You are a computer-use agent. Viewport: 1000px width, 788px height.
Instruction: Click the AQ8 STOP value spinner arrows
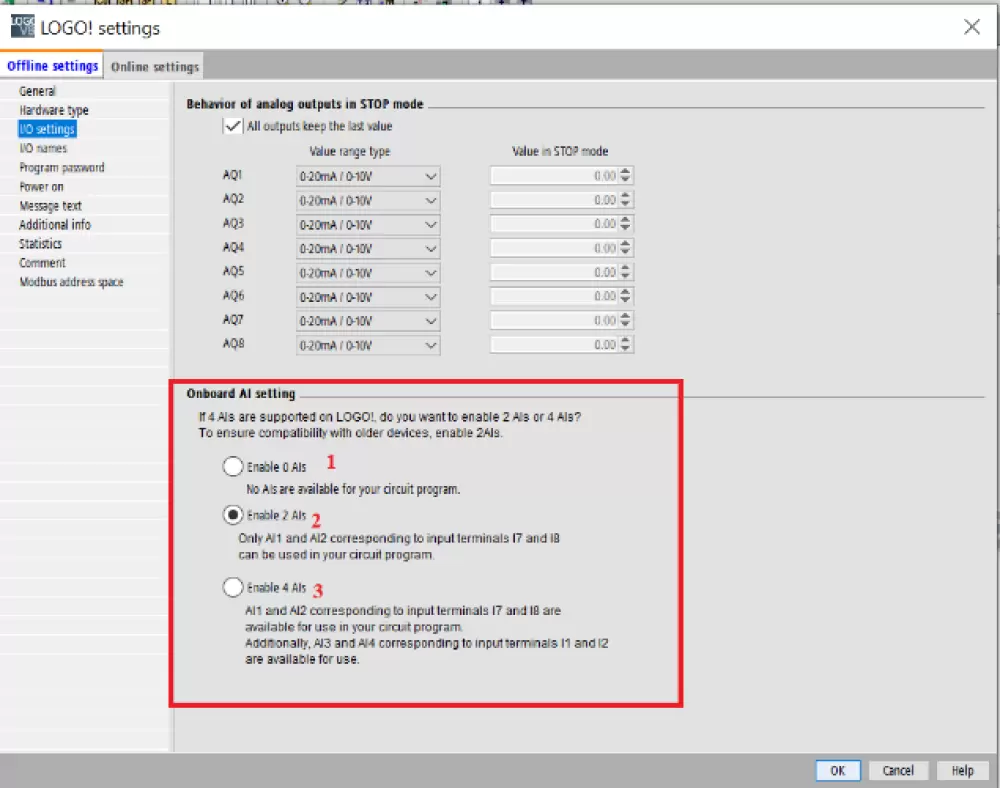click(625, 344)
